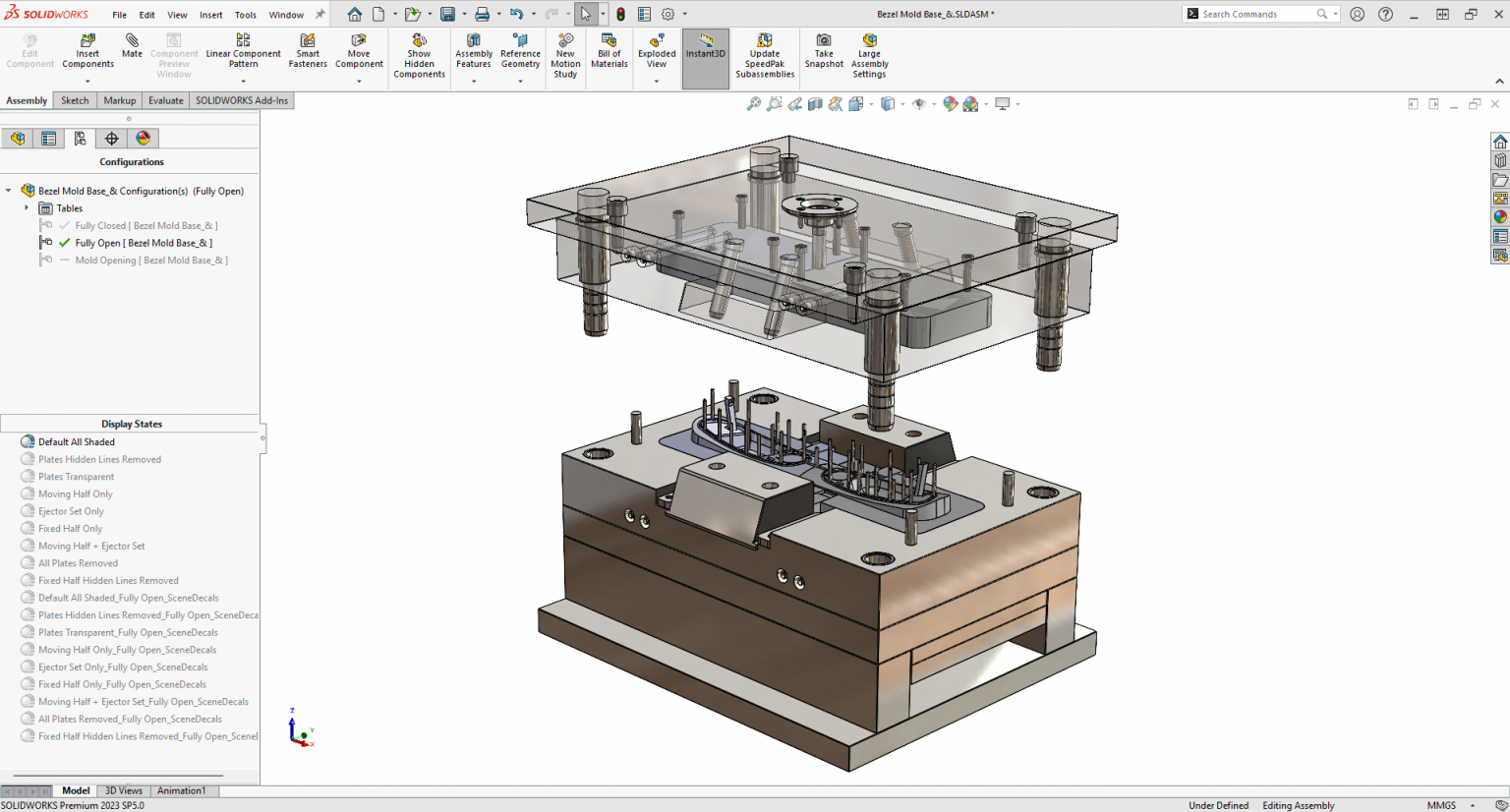This screenshot has height=812, width=1510.
Task: Open the Section View tool
Action: click(x=817, y=103)
